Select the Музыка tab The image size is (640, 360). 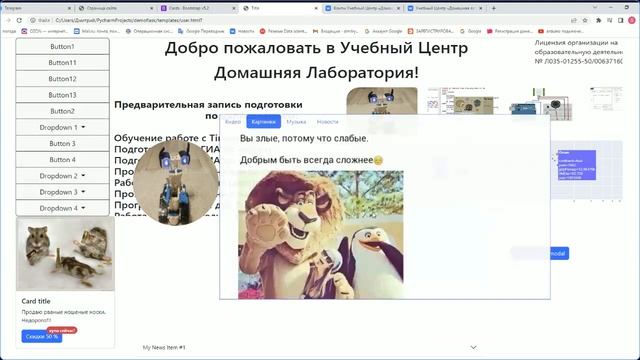pyautogui.click(x=296, y=122)
